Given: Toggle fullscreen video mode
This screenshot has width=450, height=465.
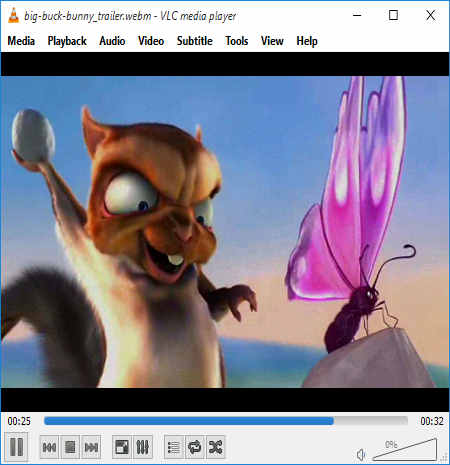Looking at the screenshot, I should pos(122,447).
